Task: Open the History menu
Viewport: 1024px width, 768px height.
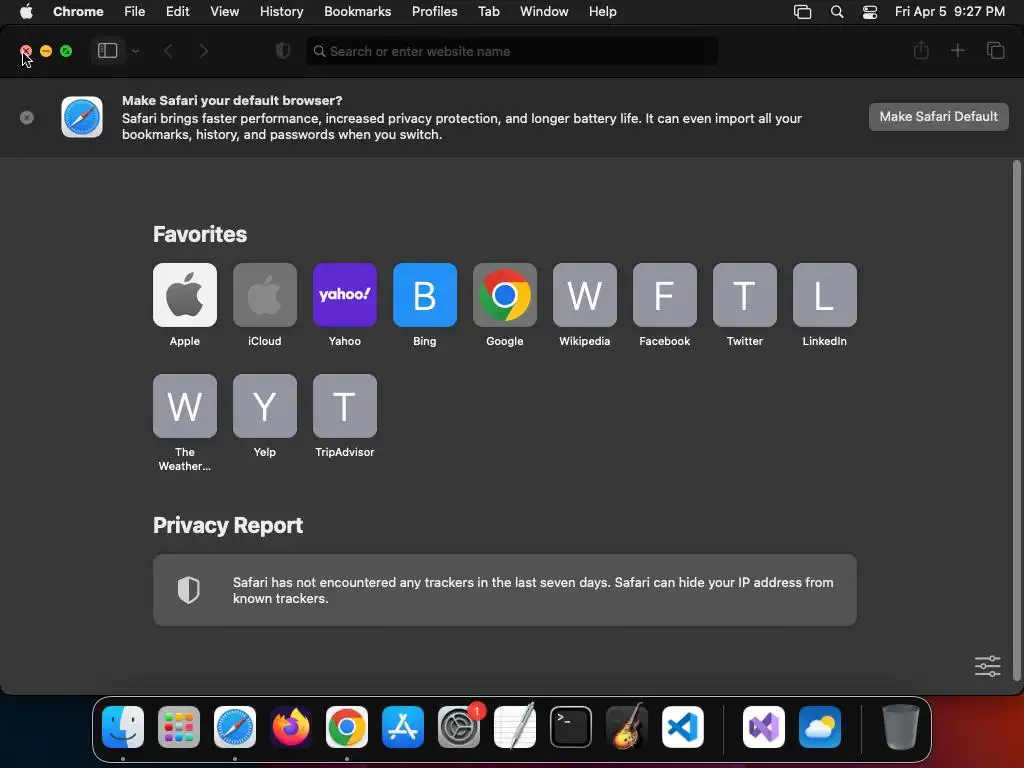Action: 281,11
